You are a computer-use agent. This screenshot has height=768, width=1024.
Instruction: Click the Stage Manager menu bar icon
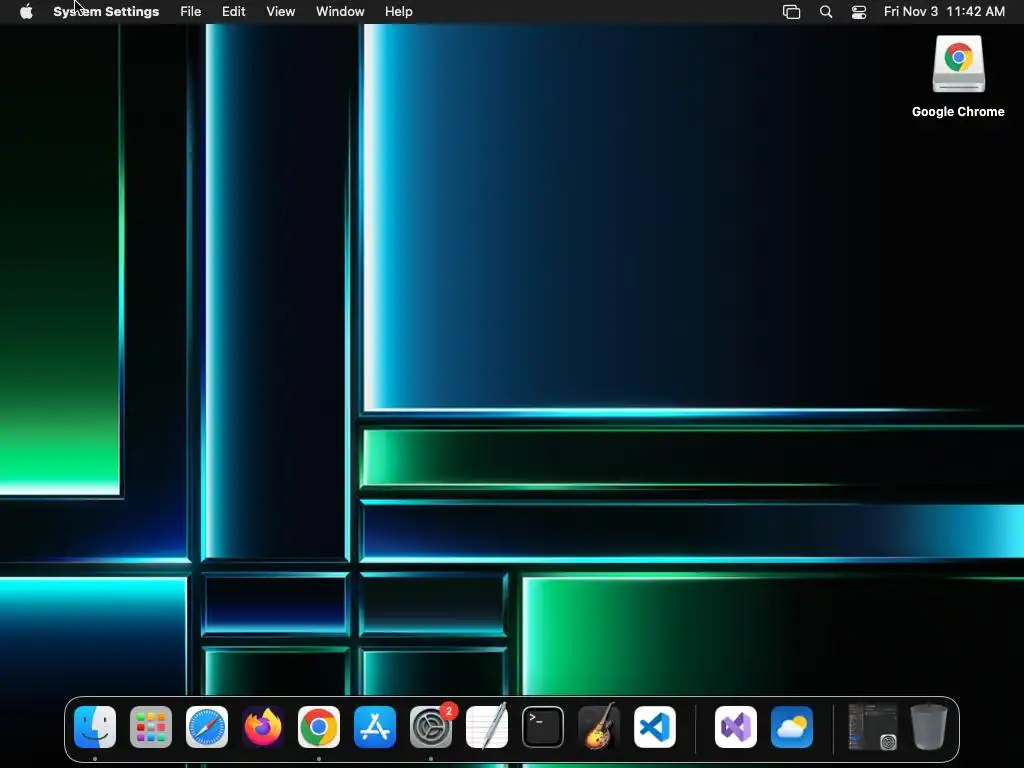click(x=792, y=12)
